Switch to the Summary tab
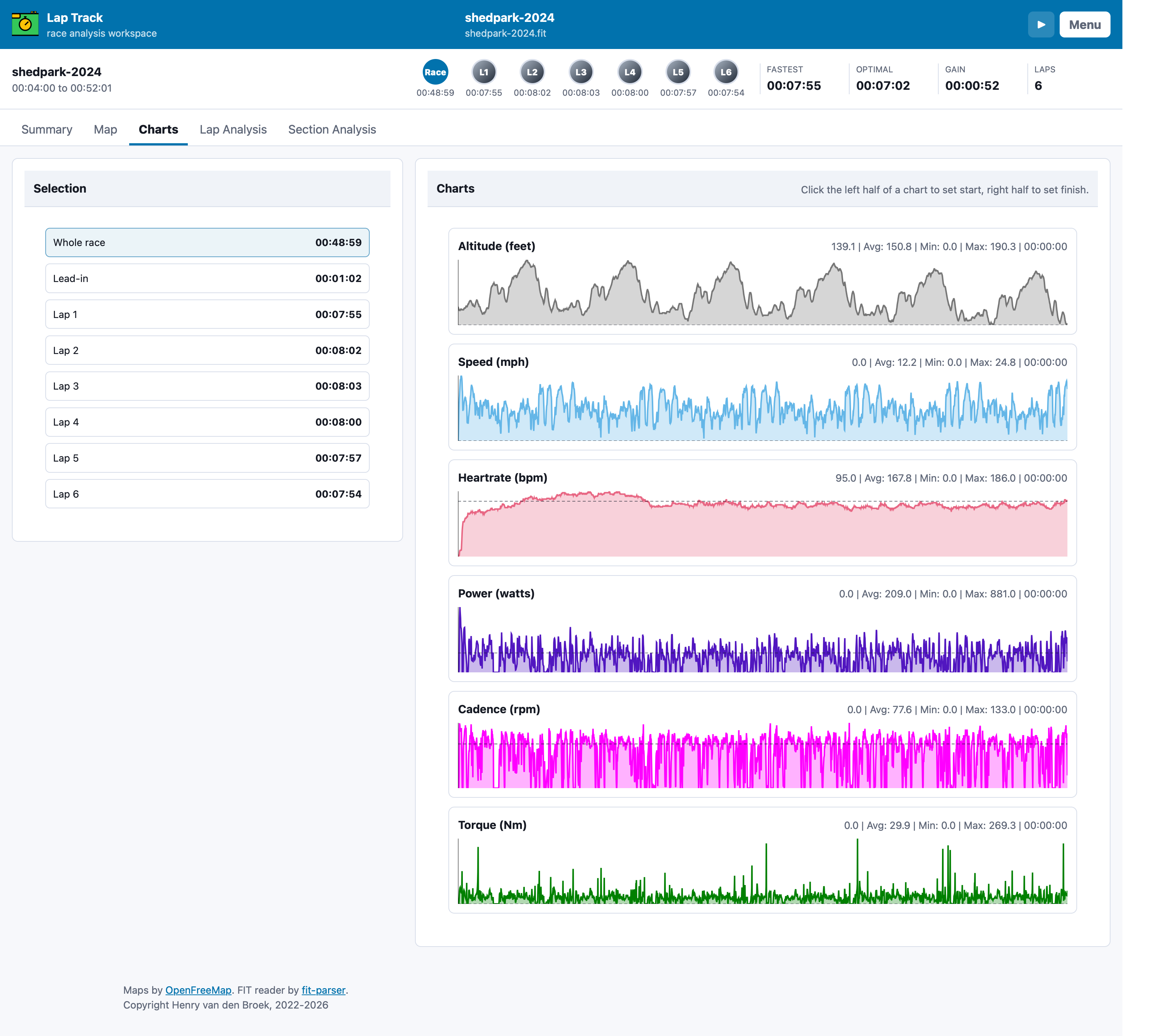 (x=47, y=129)
